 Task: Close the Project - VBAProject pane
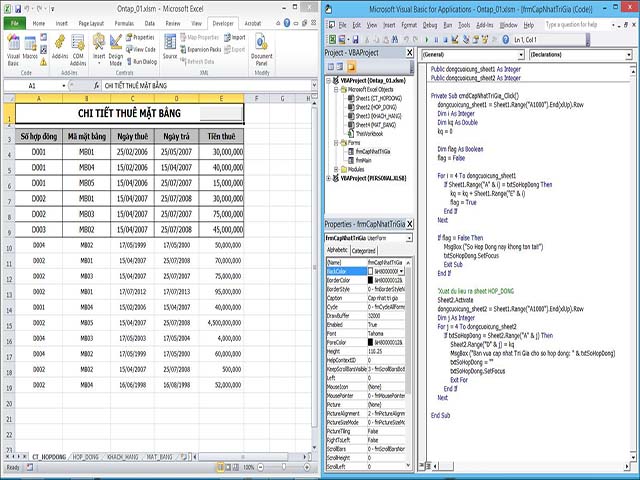coord(410,53)
